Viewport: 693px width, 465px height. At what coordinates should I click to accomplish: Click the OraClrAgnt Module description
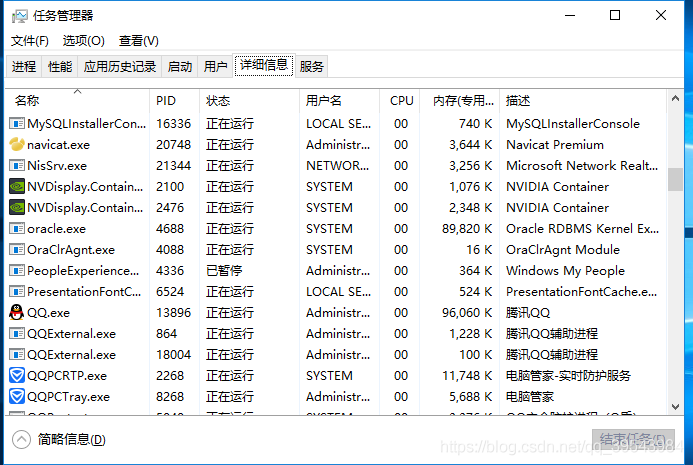tap(563, 250)
